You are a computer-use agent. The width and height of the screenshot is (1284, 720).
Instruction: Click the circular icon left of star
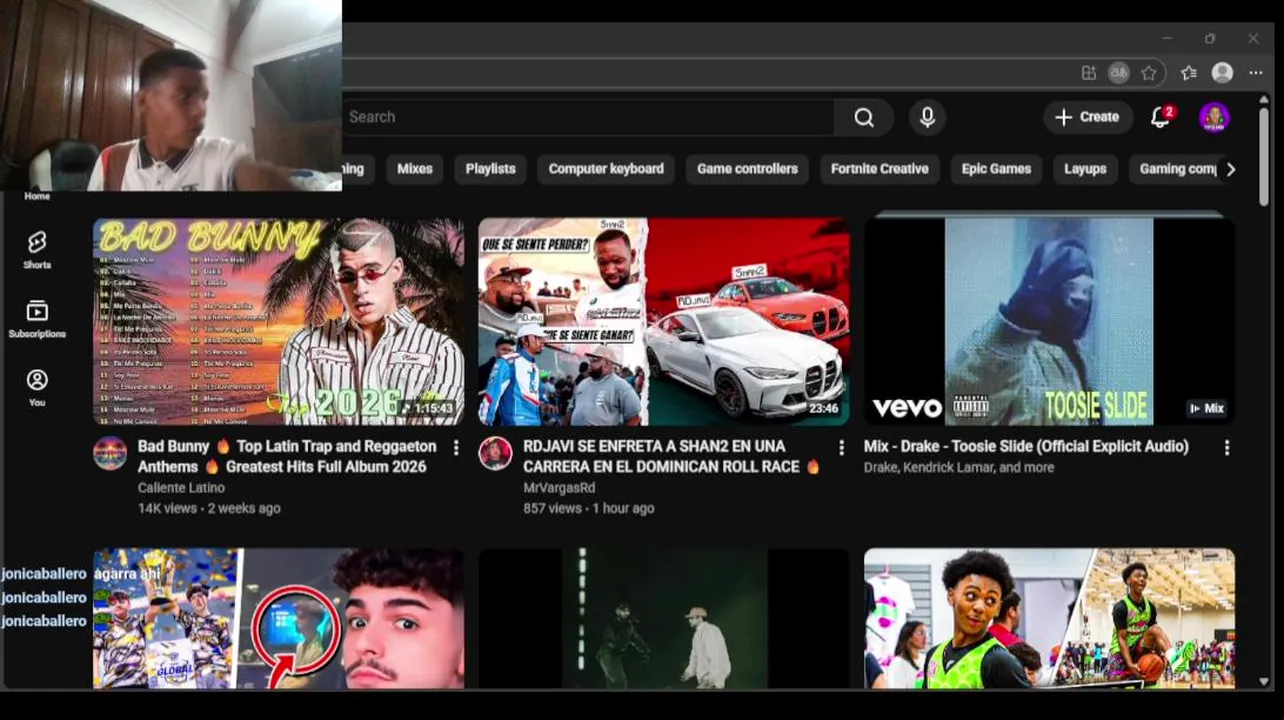[1119, 73]
